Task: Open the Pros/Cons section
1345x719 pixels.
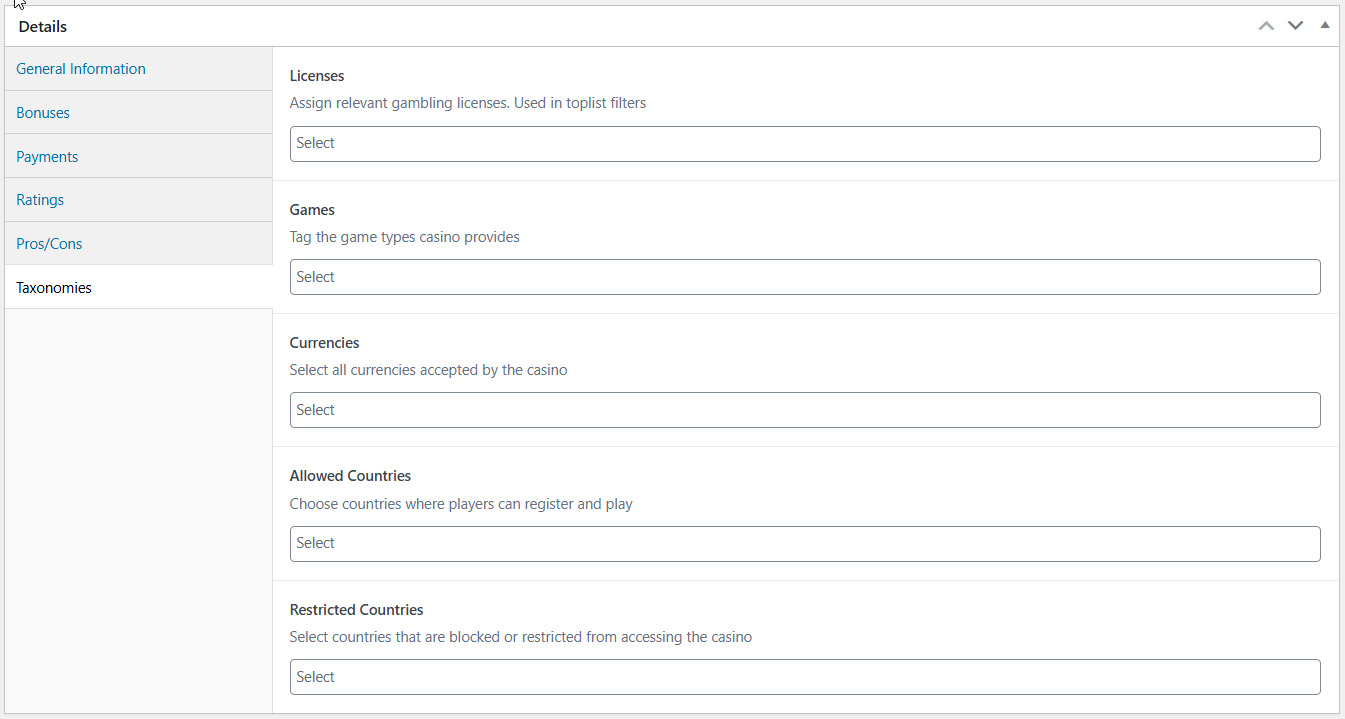Action: [48, 243]
